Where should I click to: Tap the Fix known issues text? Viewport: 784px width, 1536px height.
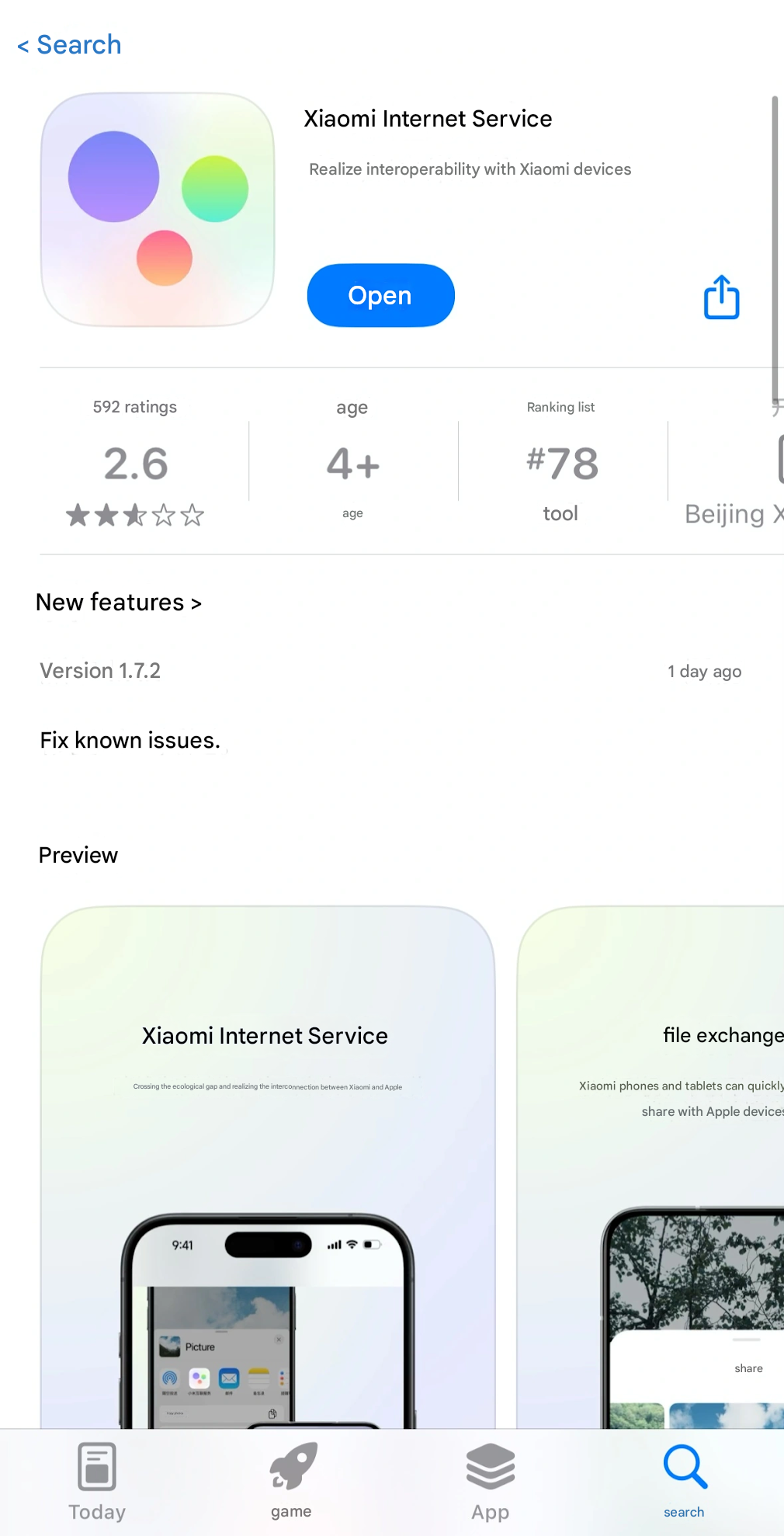(x=130, y=741)
